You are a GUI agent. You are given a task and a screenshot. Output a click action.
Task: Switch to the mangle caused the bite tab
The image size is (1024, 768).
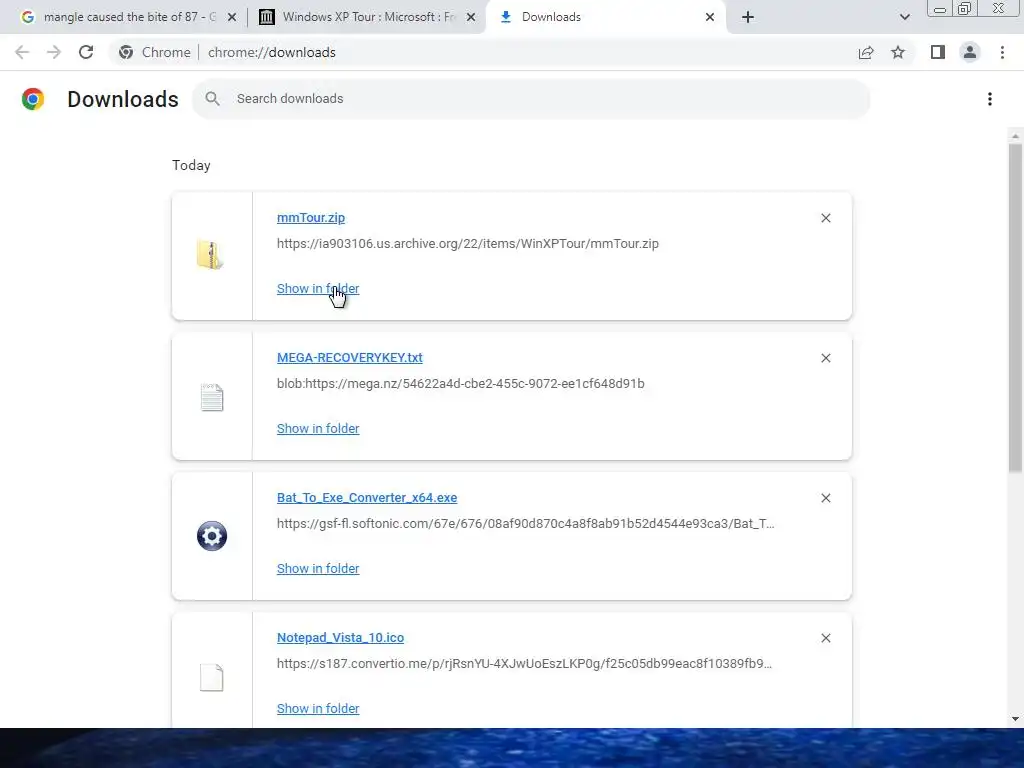pyautogui.click(x=127, y=17)
